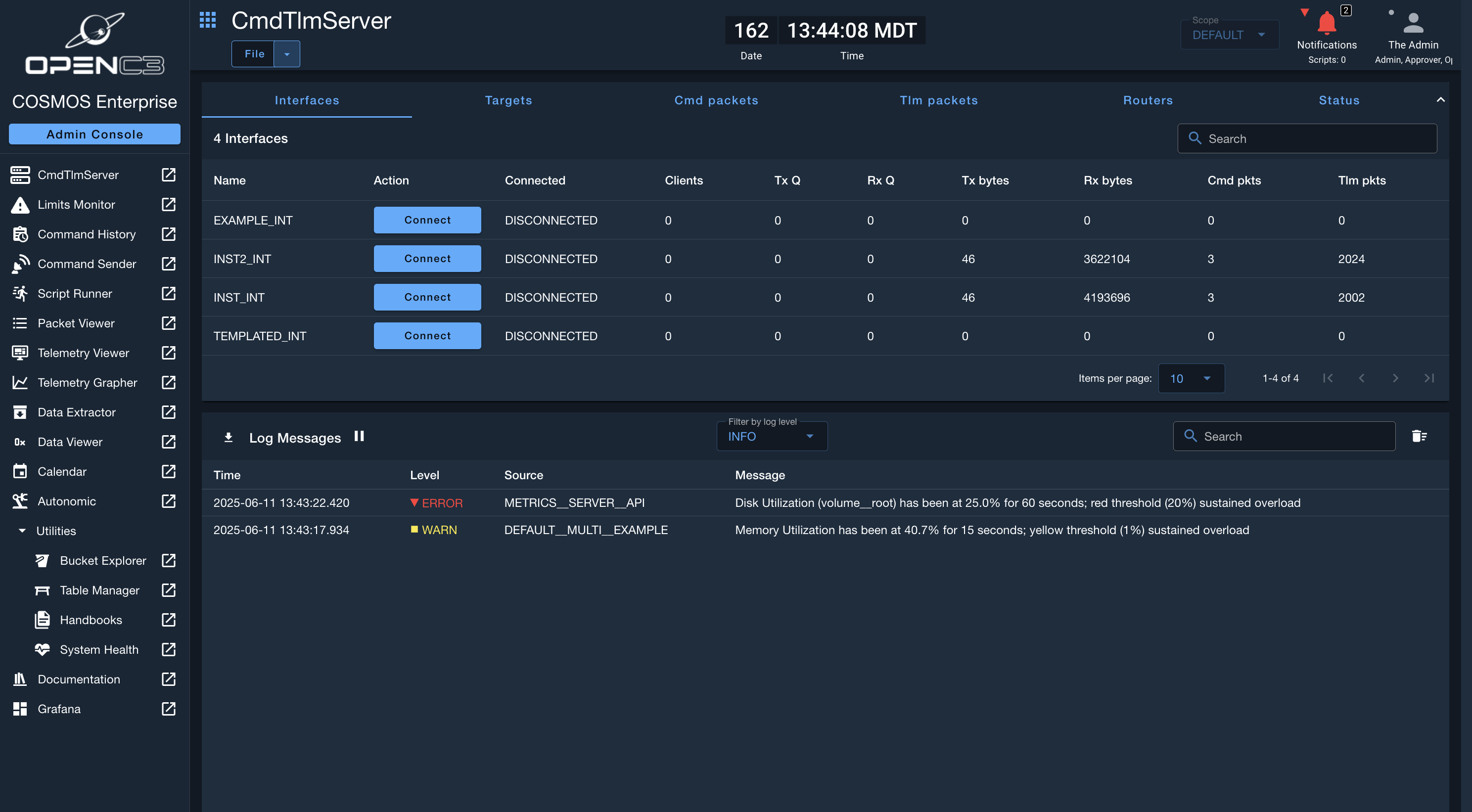Open Packet Viewer in new tab icon
The image size is (1472, 812).
[x=169, y=323]
